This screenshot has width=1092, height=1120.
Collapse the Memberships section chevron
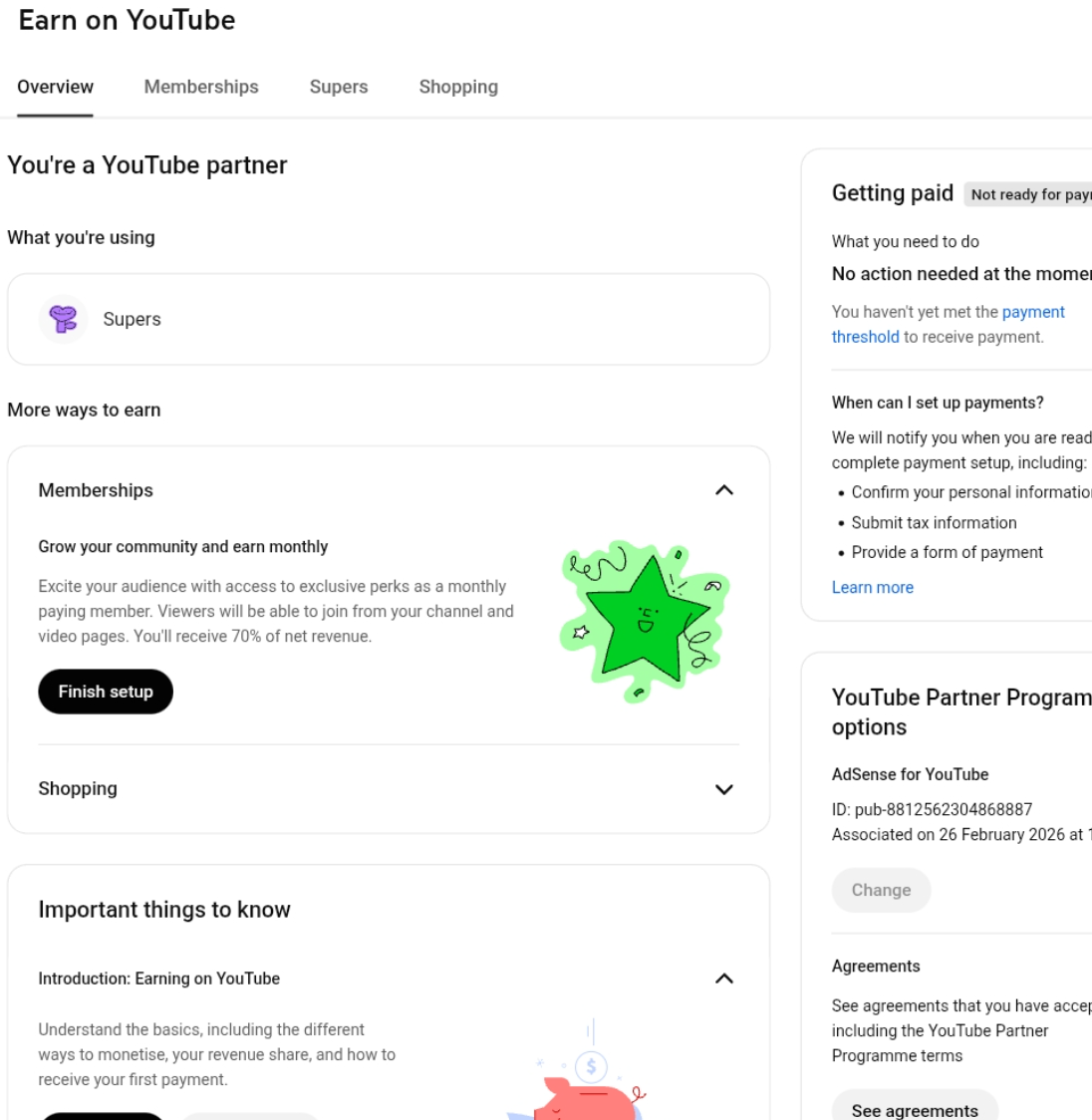pos(724,490)
